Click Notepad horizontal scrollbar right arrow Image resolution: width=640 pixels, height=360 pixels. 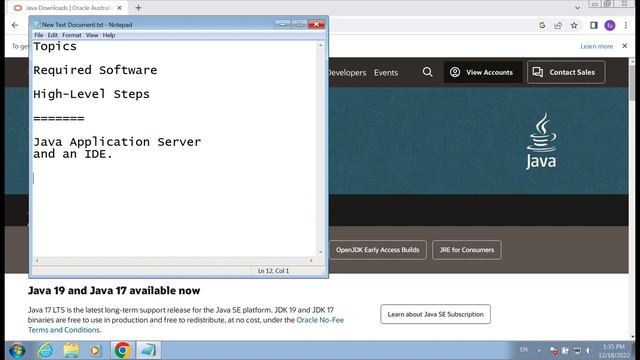coord(311,260)
